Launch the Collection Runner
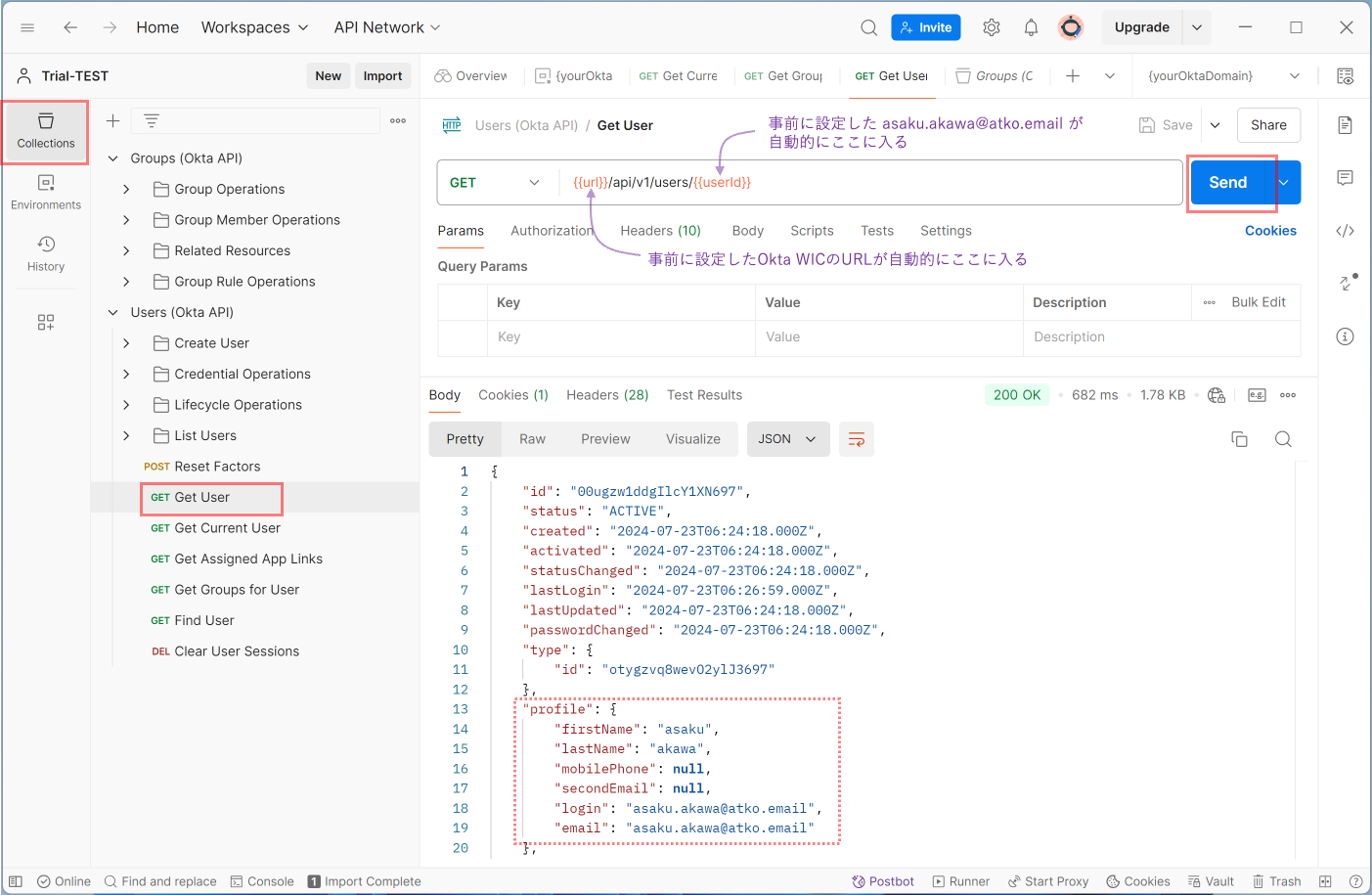This screenshot has height=895, width=1372. [x=961, y=880]
